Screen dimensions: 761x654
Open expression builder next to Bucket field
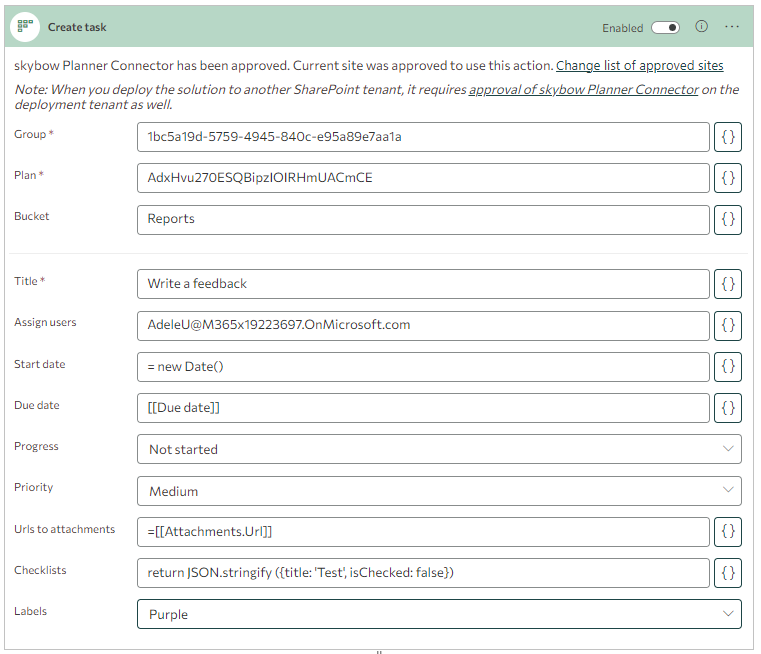tap(728, 220)
